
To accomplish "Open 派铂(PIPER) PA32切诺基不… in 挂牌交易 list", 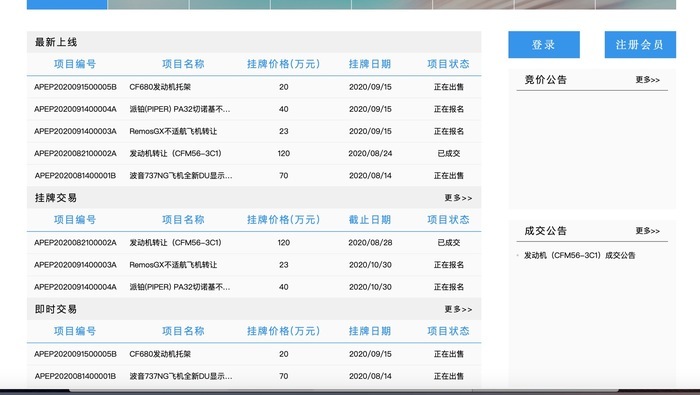I will pos(180,287).
